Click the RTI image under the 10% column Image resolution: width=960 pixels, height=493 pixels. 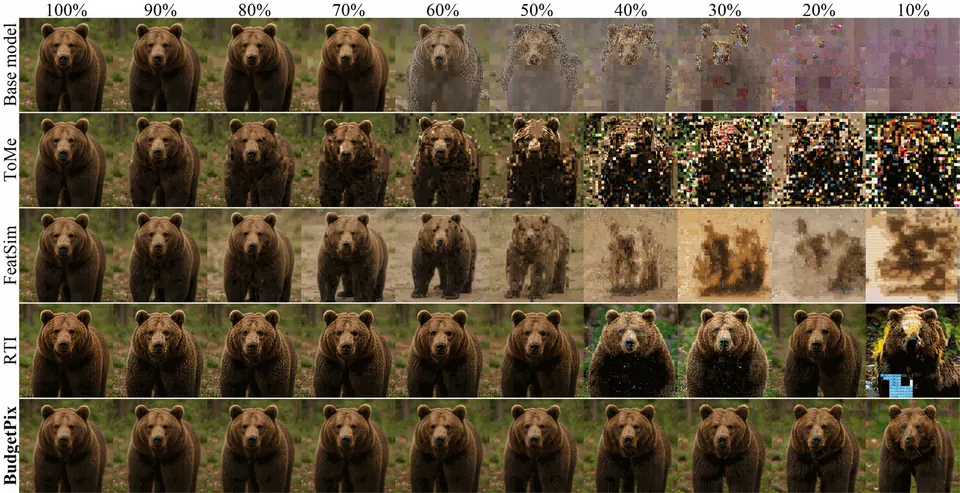pos(913,351)
